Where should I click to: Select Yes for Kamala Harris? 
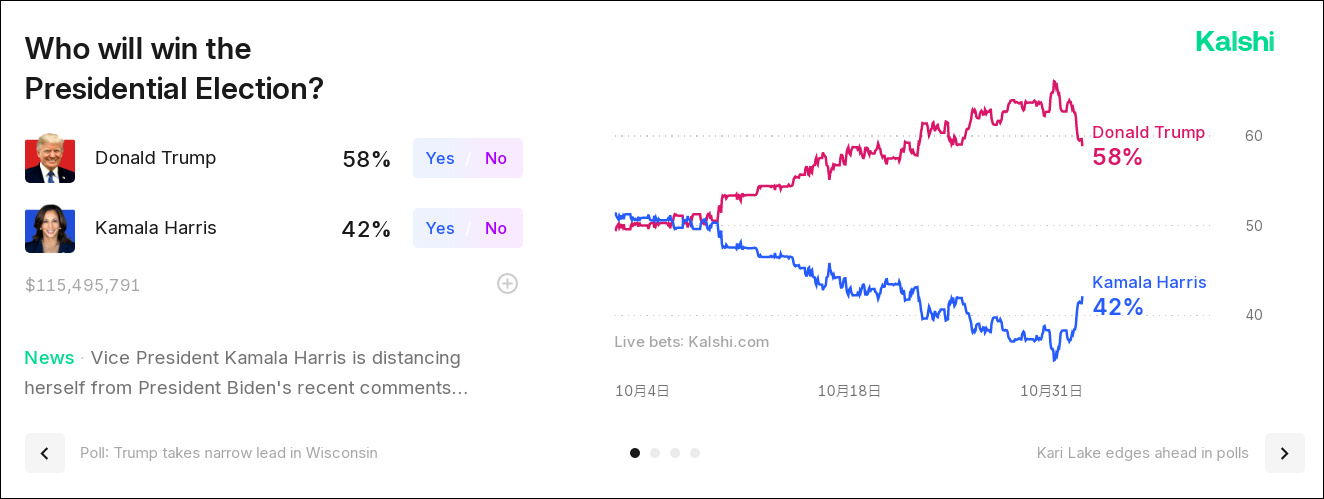(x=440, y=228)
